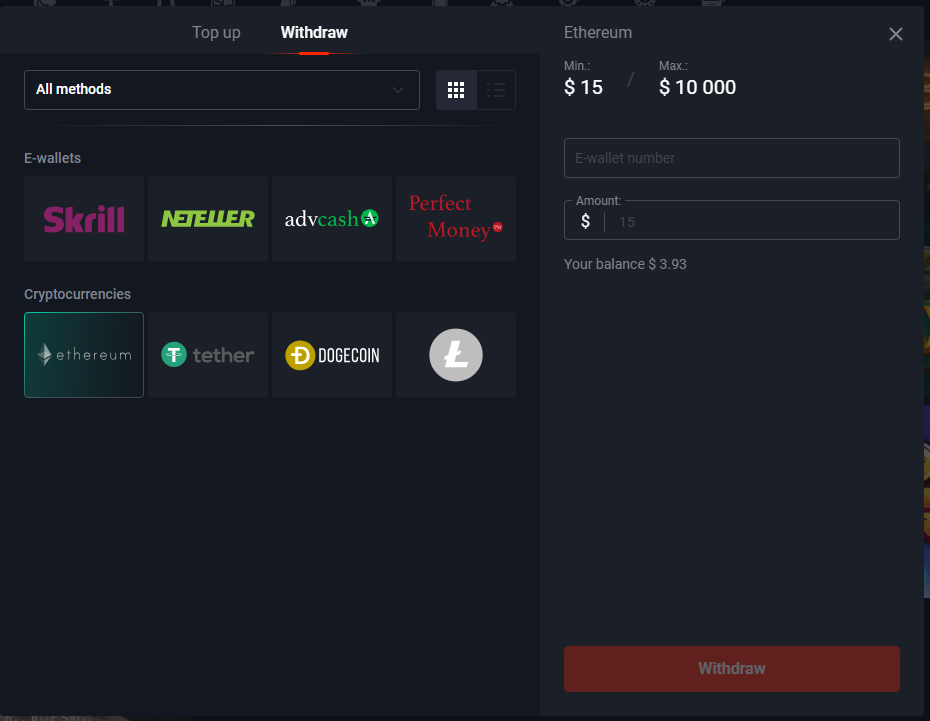Switch to the Top up tab
Screen dimensions: 930x721
pyautogui.click(x=216, y=32)
